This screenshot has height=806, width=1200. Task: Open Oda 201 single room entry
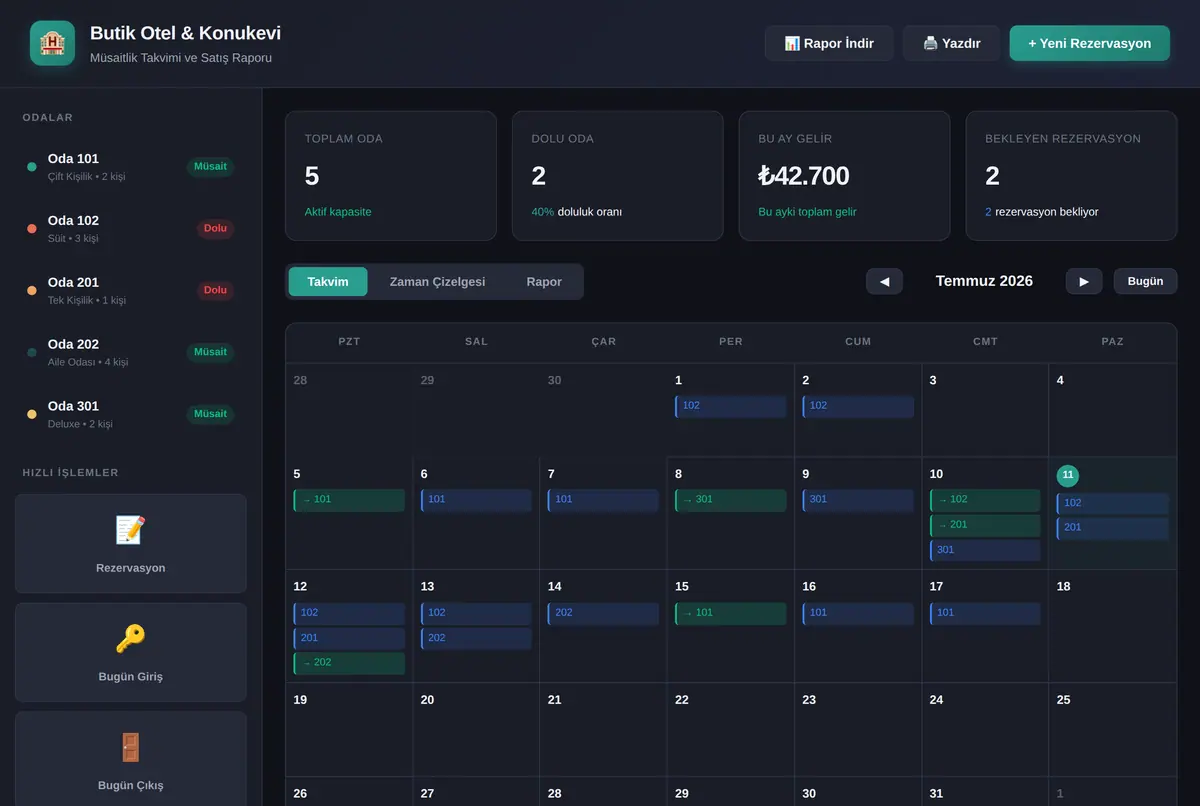[x=131, y=290]
